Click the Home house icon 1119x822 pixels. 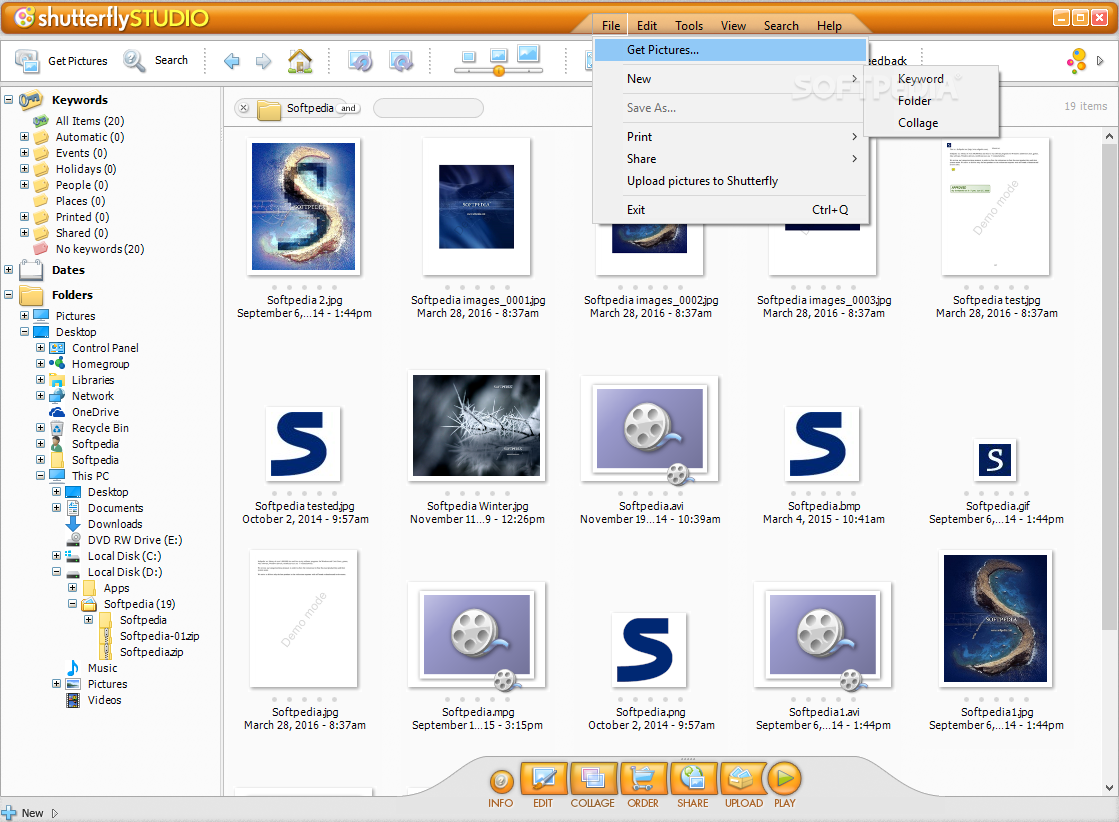click(300, 61)
